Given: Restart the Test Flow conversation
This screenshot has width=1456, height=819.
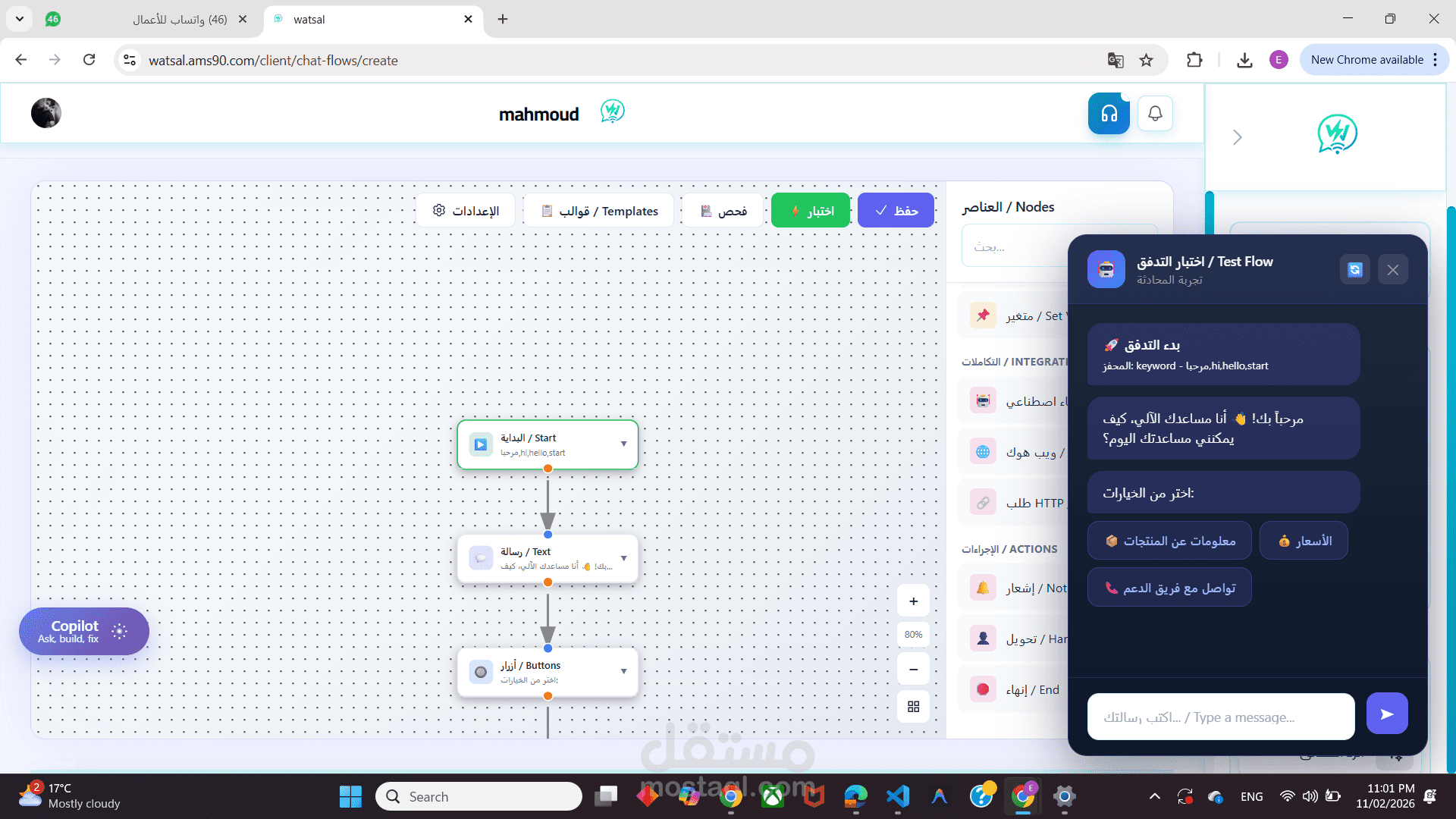Looking at the screenshot, I should point(1354,269).
